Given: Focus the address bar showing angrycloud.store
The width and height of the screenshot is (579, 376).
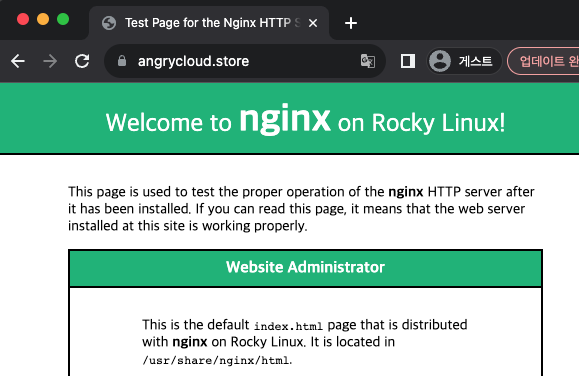Looking at the screenshot, I should [x=245, y=61].
